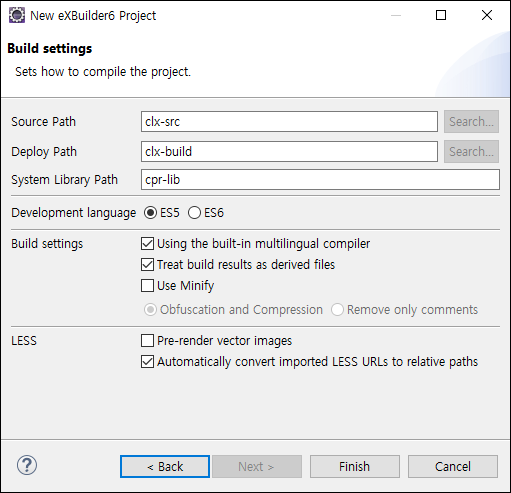The height and width of the screenshot is (493, 511).
Task: Finish the new project wizard
Action: pos(355,466)
